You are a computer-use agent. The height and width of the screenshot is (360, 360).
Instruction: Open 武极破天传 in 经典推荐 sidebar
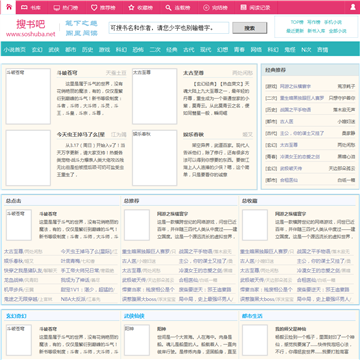pyautogui.click(x=291, y=168)
